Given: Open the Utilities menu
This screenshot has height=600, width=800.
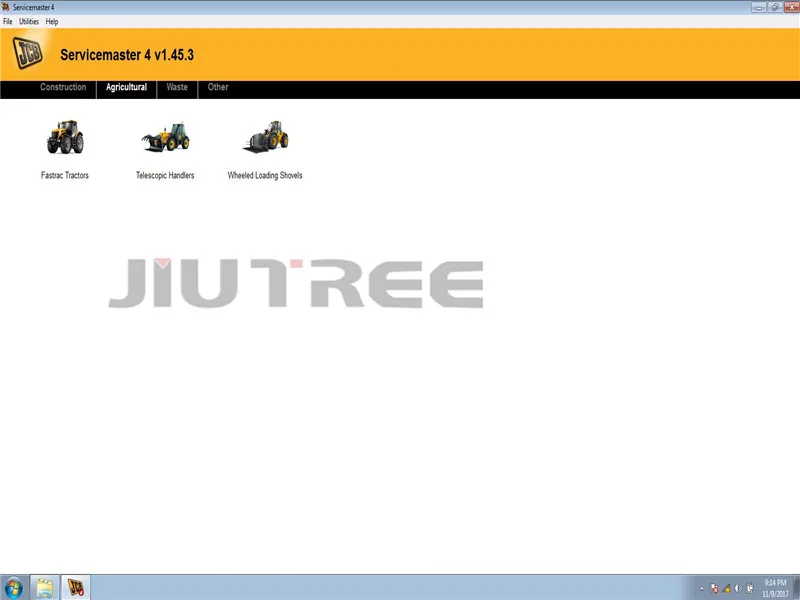Looking at the screenshot, I should 29,21.
